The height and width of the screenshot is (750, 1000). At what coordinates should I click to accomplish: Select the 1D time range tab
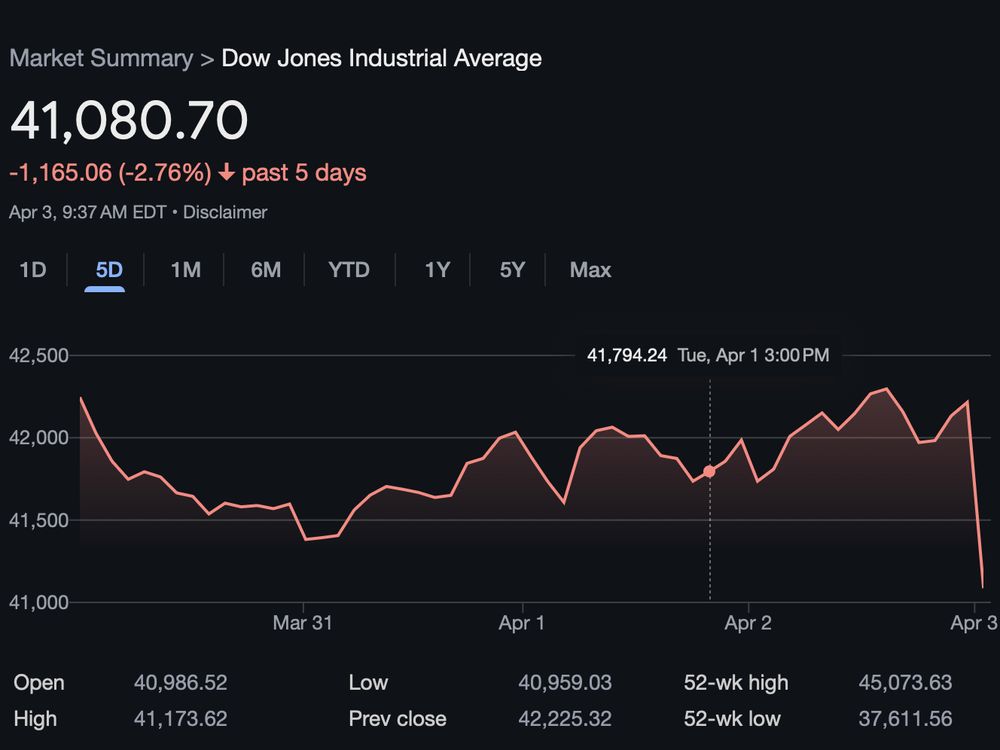point(33,270)
